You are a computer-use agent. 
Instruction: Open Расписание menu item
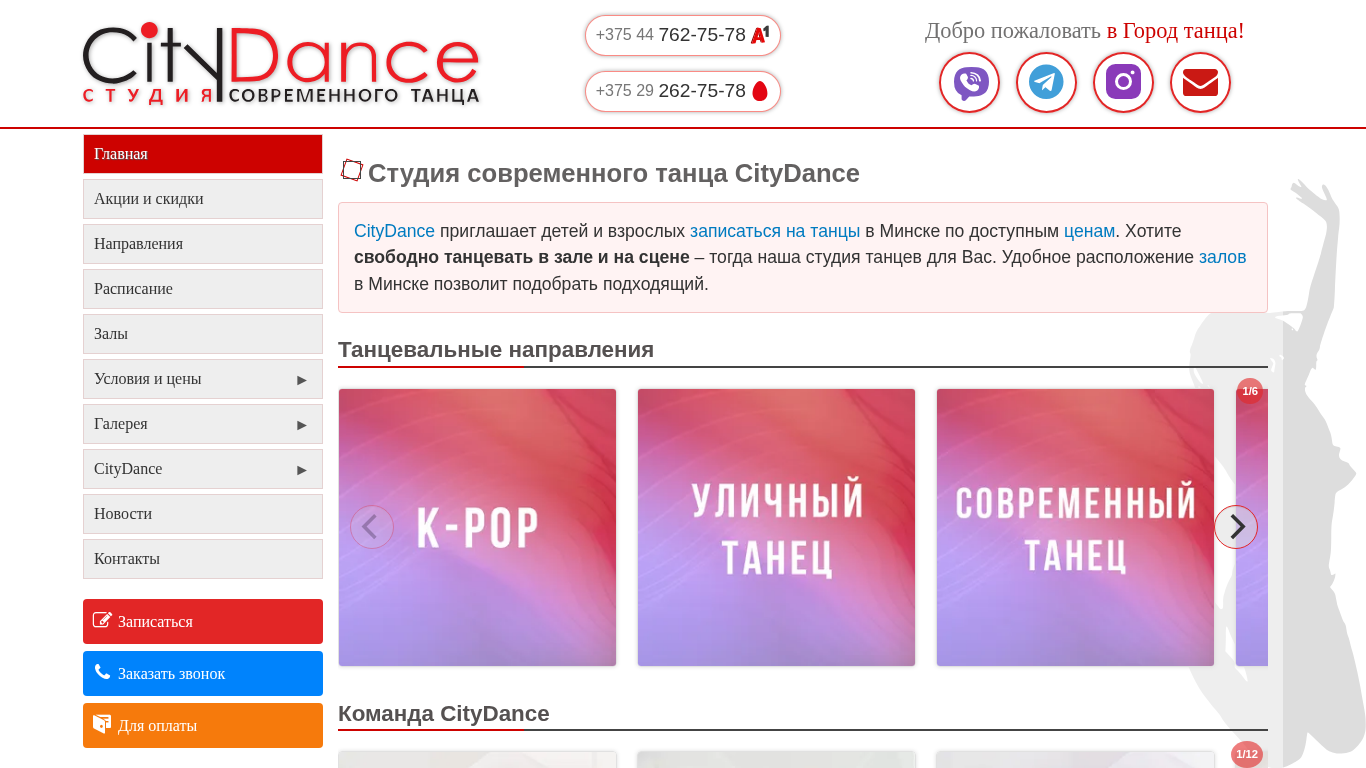pos(203,289)
